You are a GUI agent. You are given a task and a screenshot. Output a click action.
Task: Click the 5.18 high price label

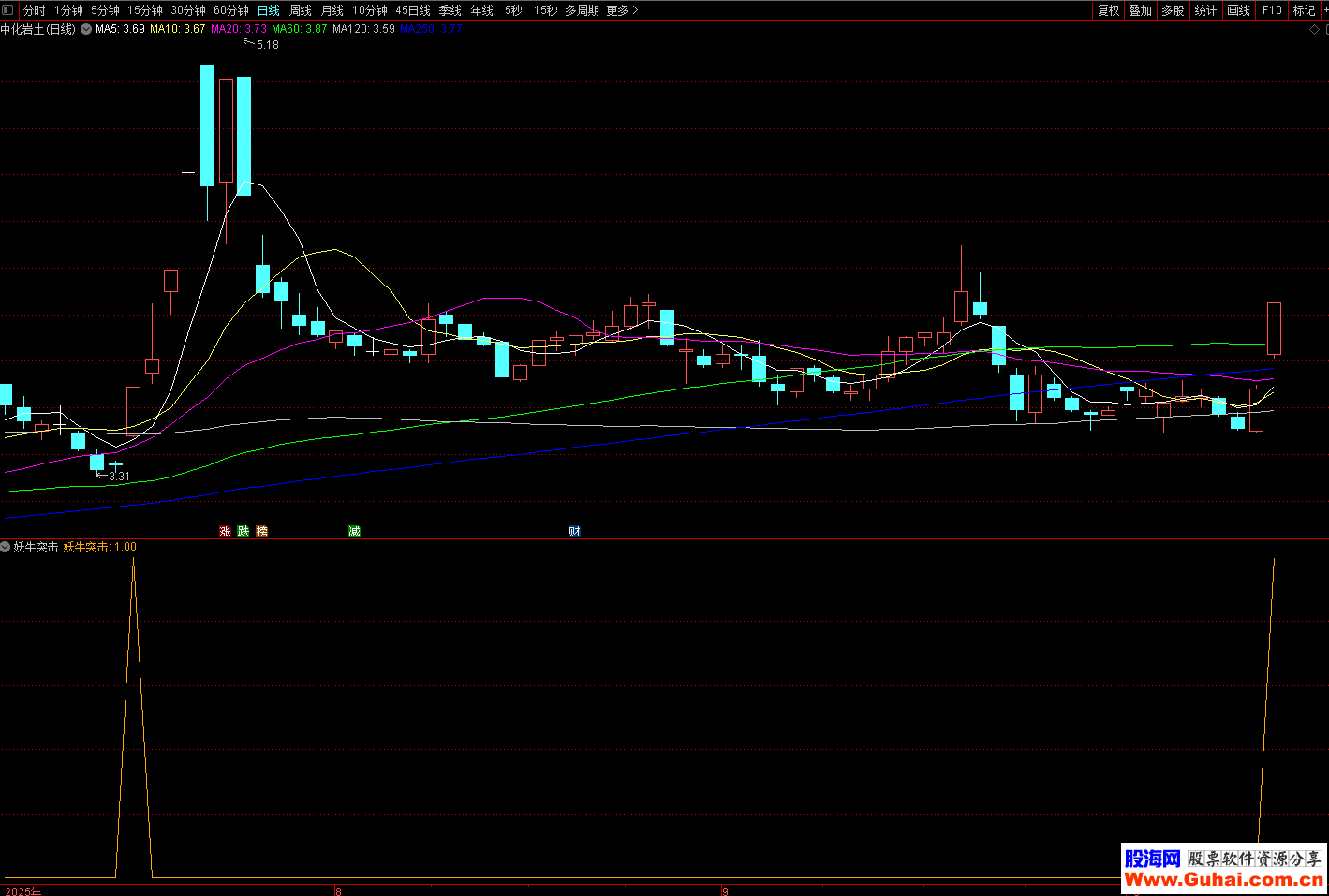(267, 45)
